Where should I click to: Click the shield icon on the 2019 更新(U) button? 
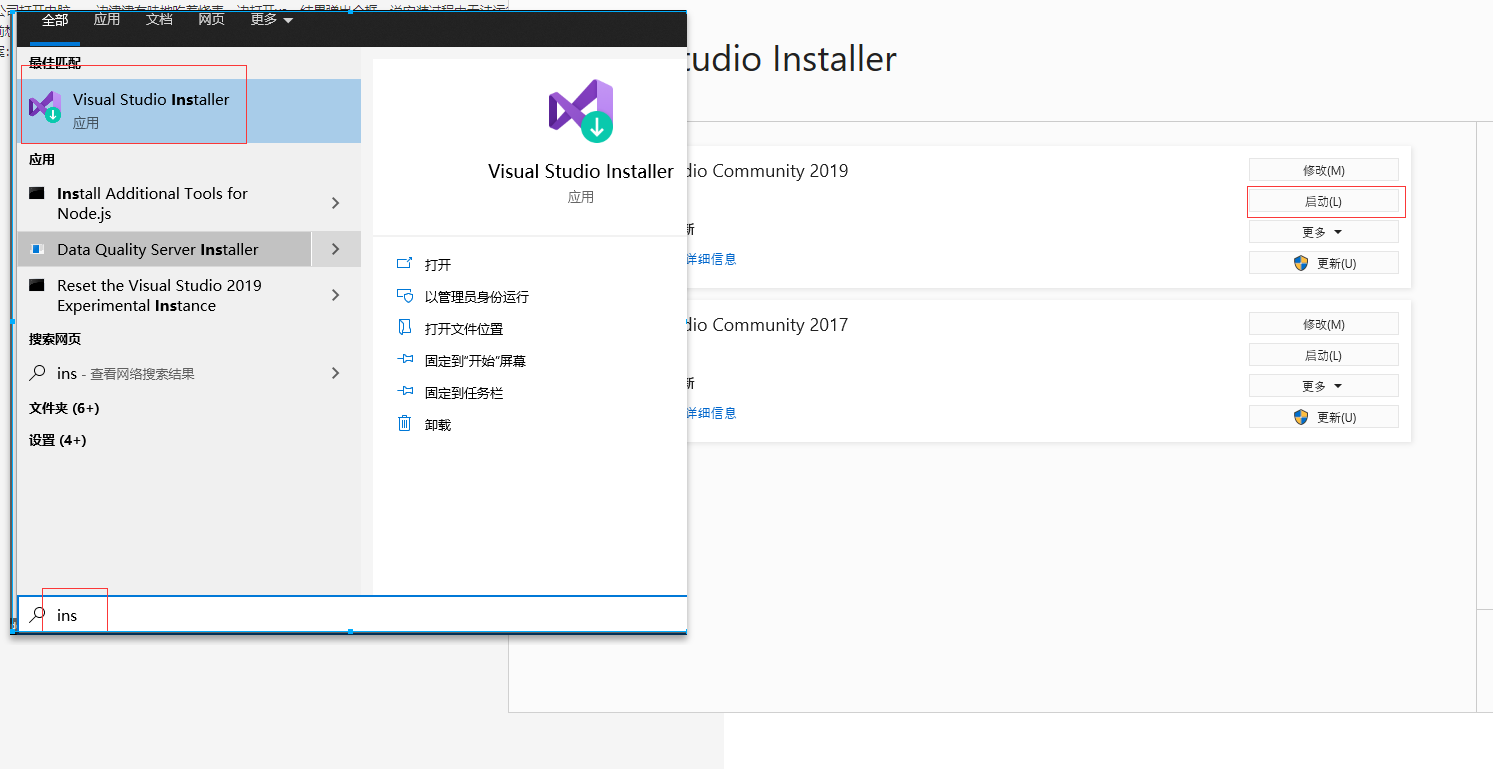[1300, 262]
